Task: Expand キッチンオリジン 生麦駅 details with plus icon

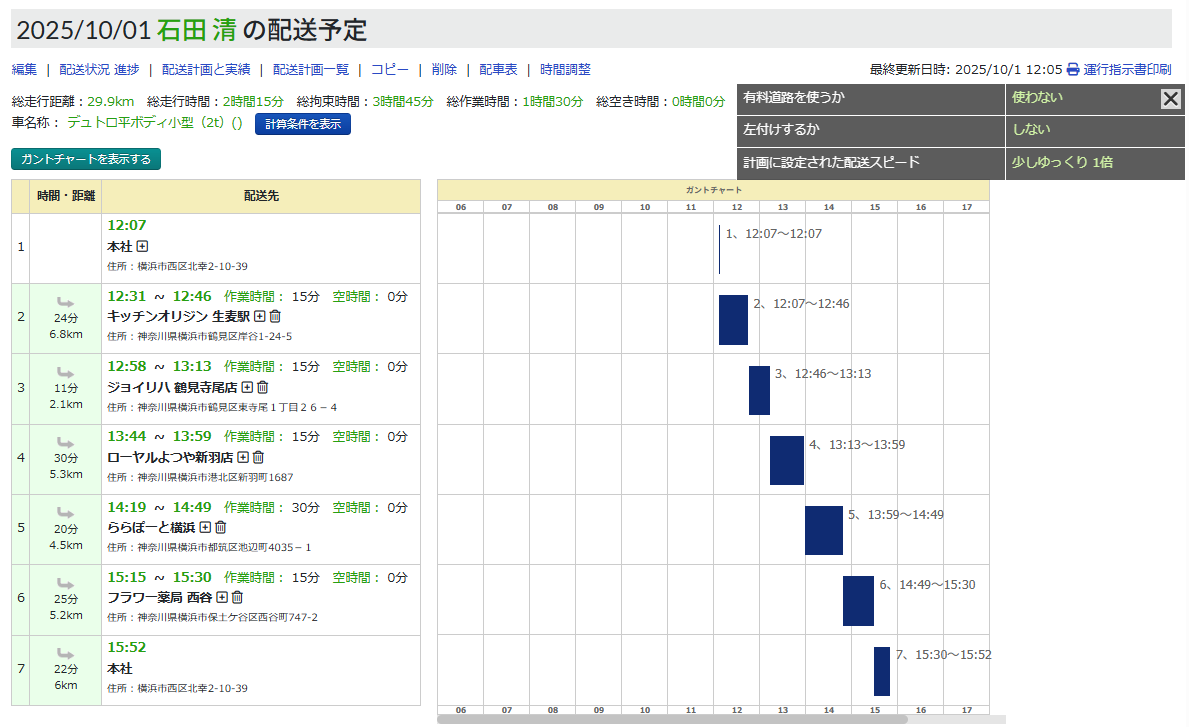Action: [x=259, y=316]
